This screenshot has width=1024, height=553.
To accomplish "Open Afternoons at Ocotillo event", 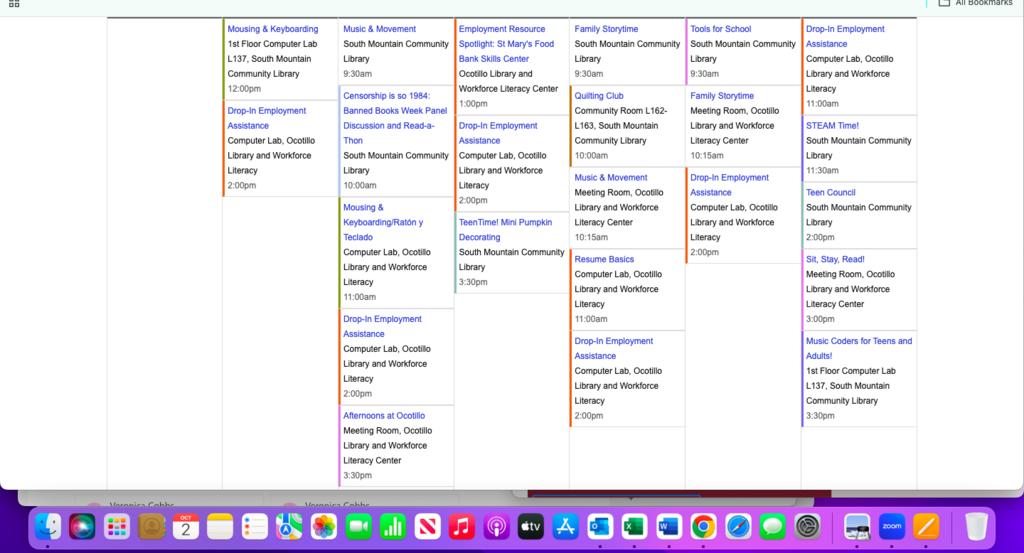I will [x=384, y=415].
